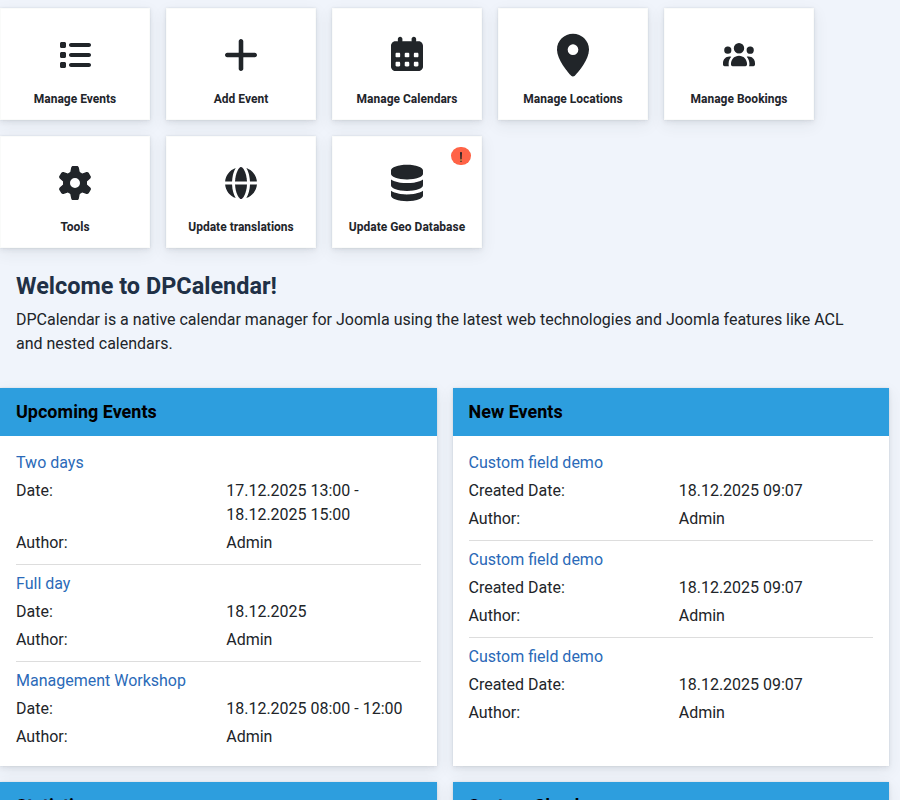Open the Full day event link
Viewport: 900px width, 800px height.
coord(43,583)
